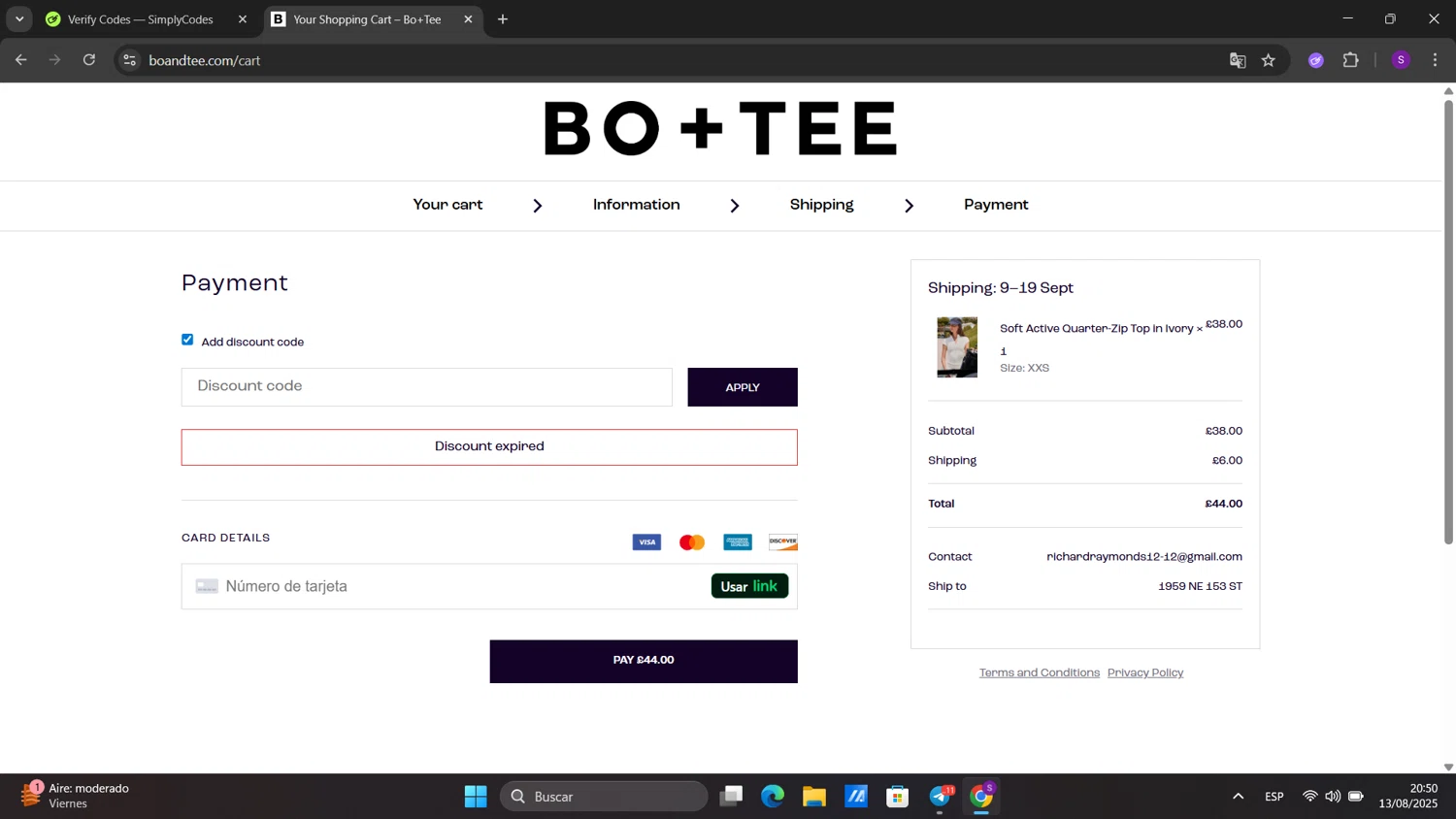Go to the Shipping step
The height and width of the screenshot is (819, 1456).
(822, 205)
